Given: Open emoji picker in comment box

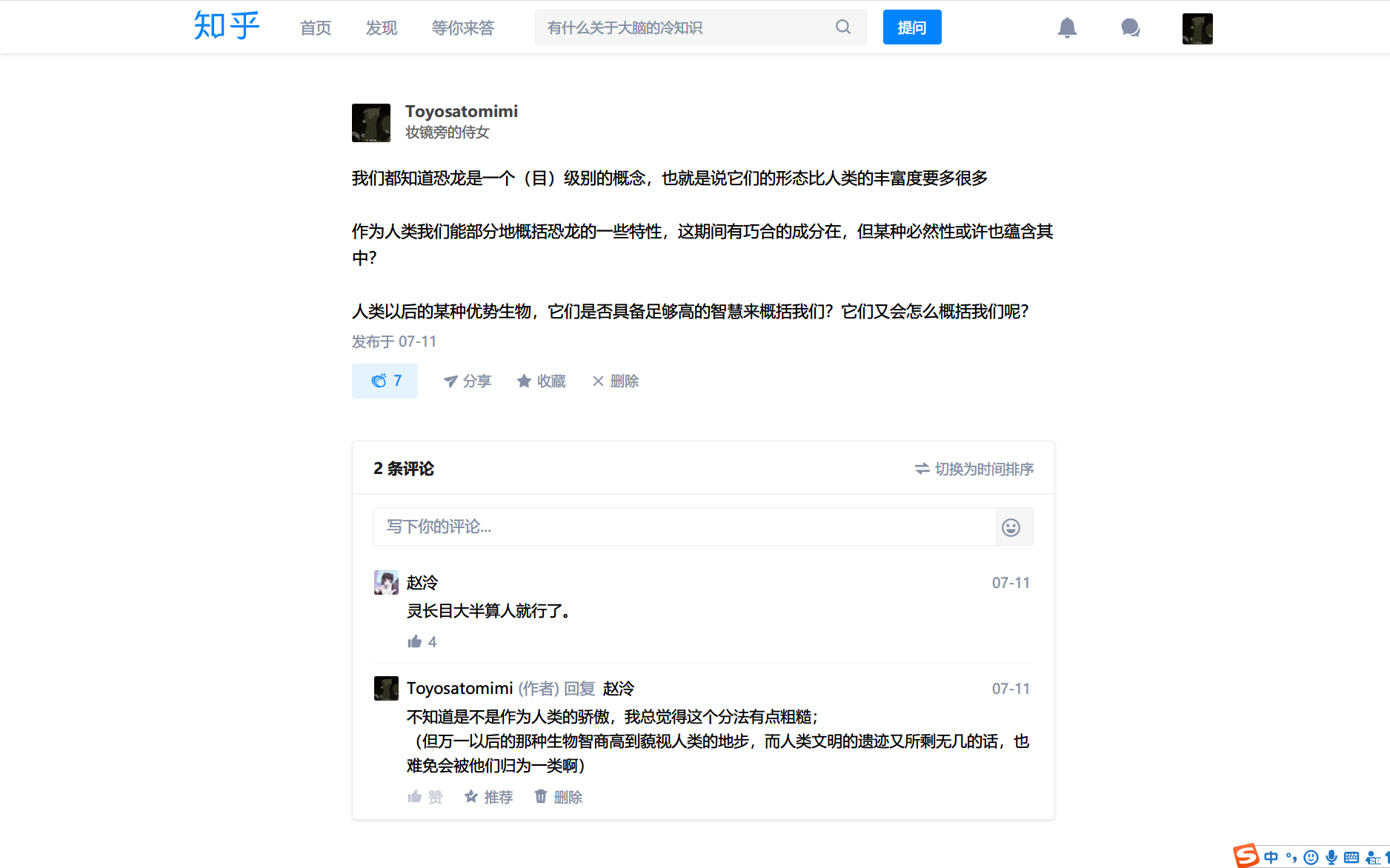Looking at the screenshot, I should pyautogui.click(x=1011, y=527).
